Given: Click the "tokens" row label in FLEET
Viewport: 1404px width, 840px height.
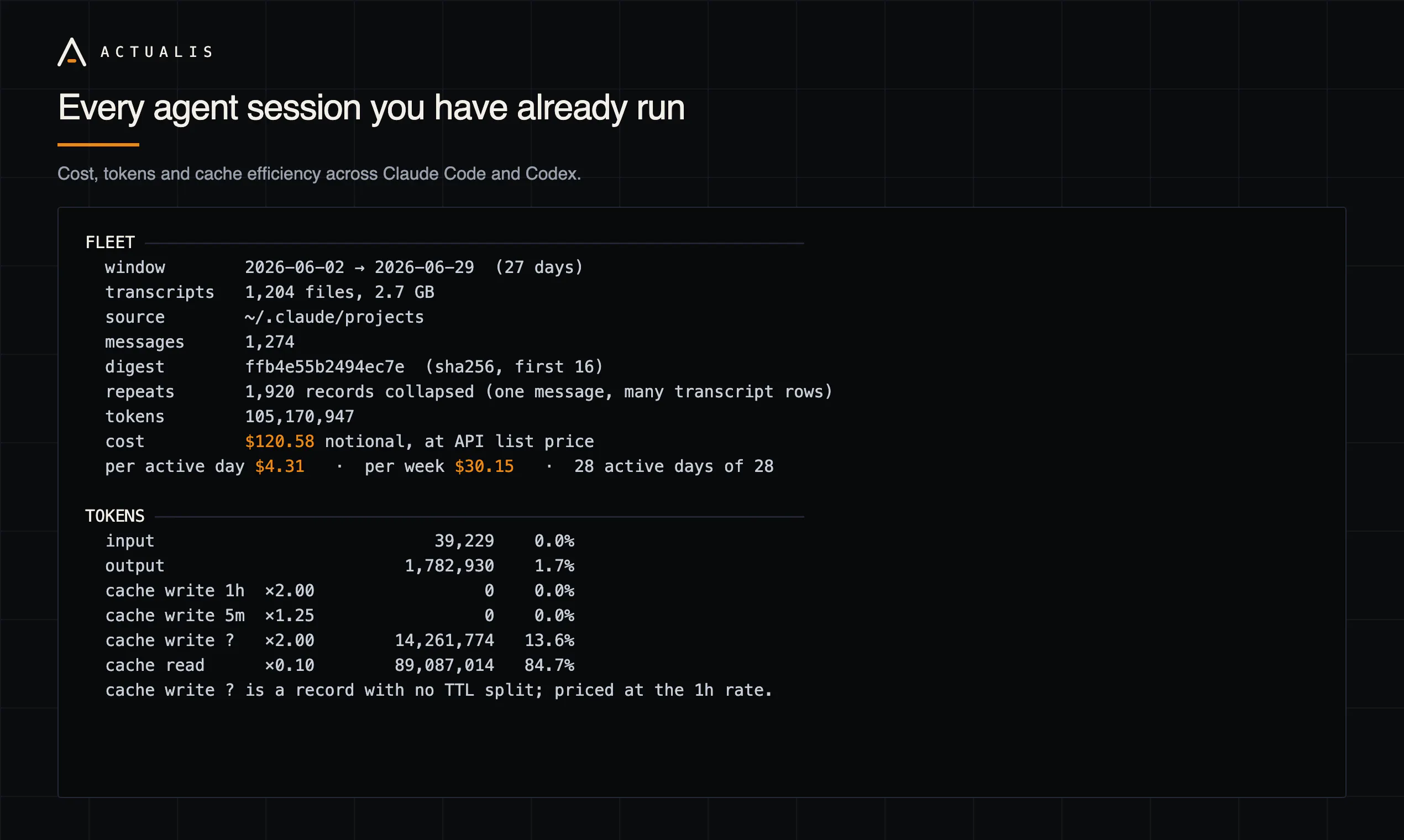Looking at the screenshot, I should (x=135, y=417).
